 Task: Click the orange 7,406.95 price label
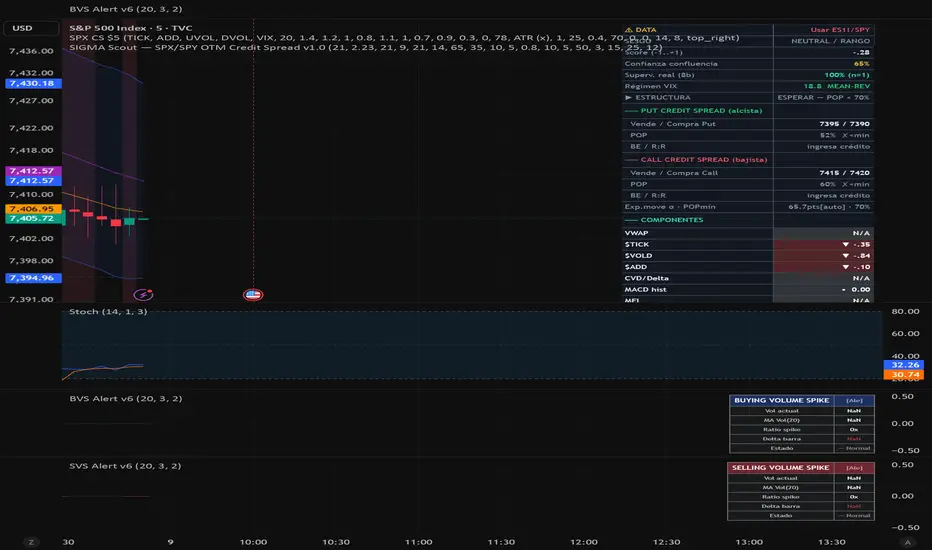tap(33, 209)
